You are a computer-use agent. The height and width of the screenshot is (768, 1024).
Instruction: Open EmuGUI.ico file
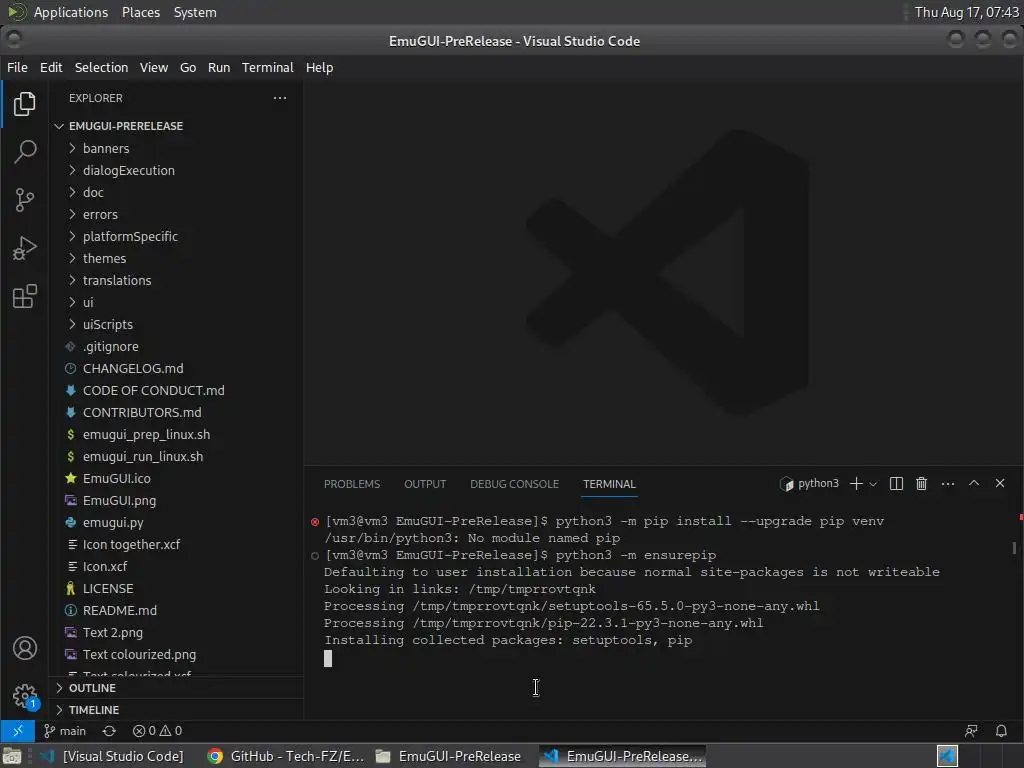(x=116, y=479)
